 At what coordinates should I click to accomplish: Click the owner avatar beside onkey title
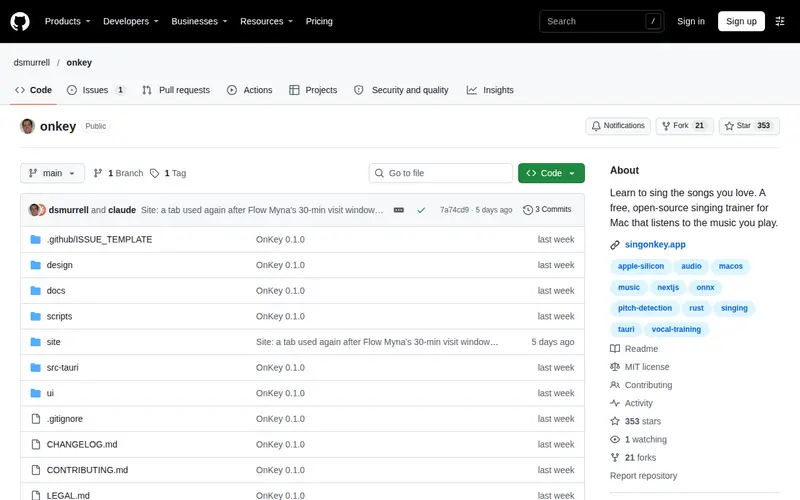pyautogui.click(x=28, y=126)
